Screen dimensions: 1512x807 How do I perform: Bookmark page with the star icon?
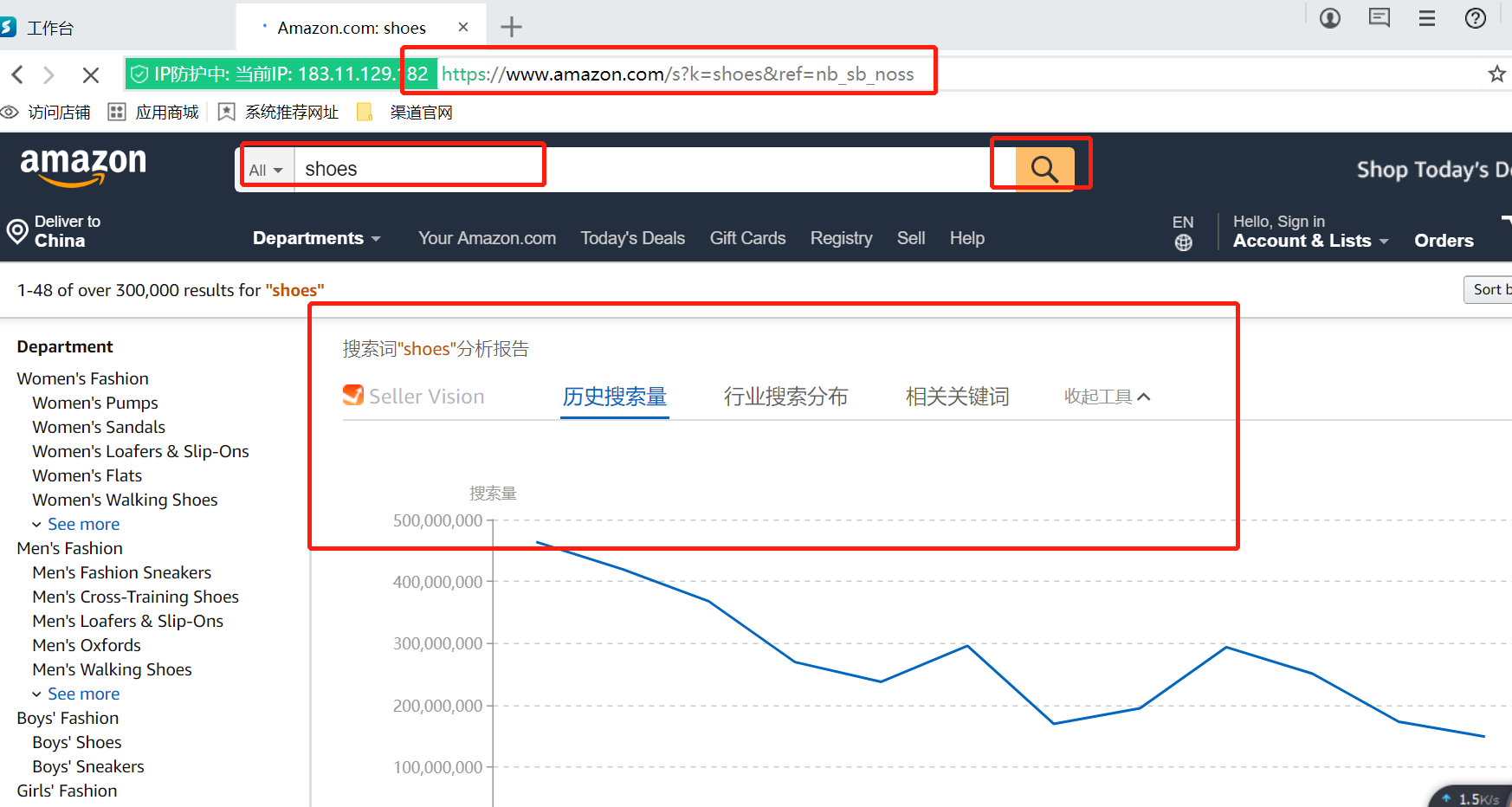point(1496,74)
